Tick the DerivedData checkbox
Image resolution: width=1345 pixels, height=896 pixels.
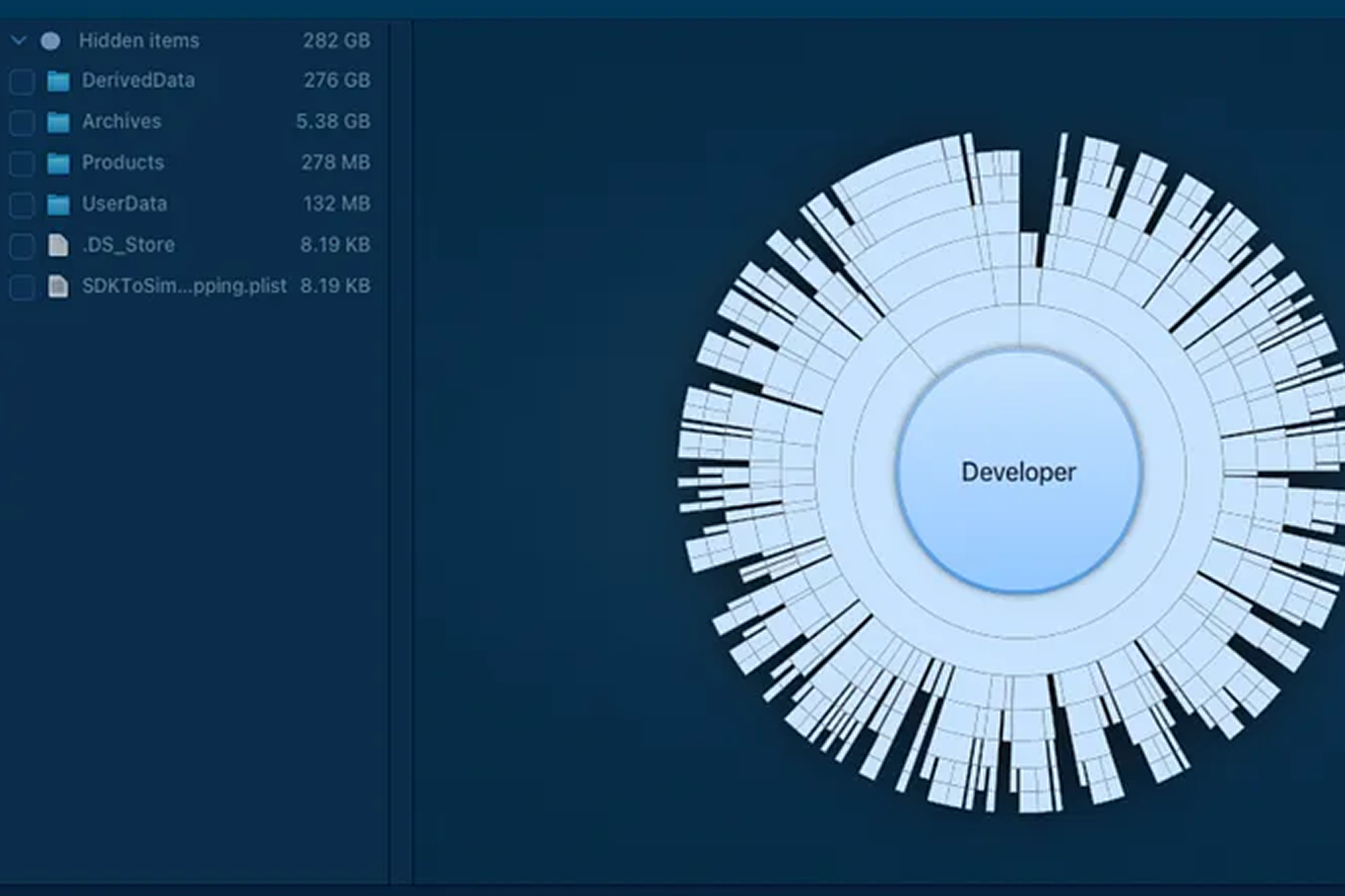(22, 81)
